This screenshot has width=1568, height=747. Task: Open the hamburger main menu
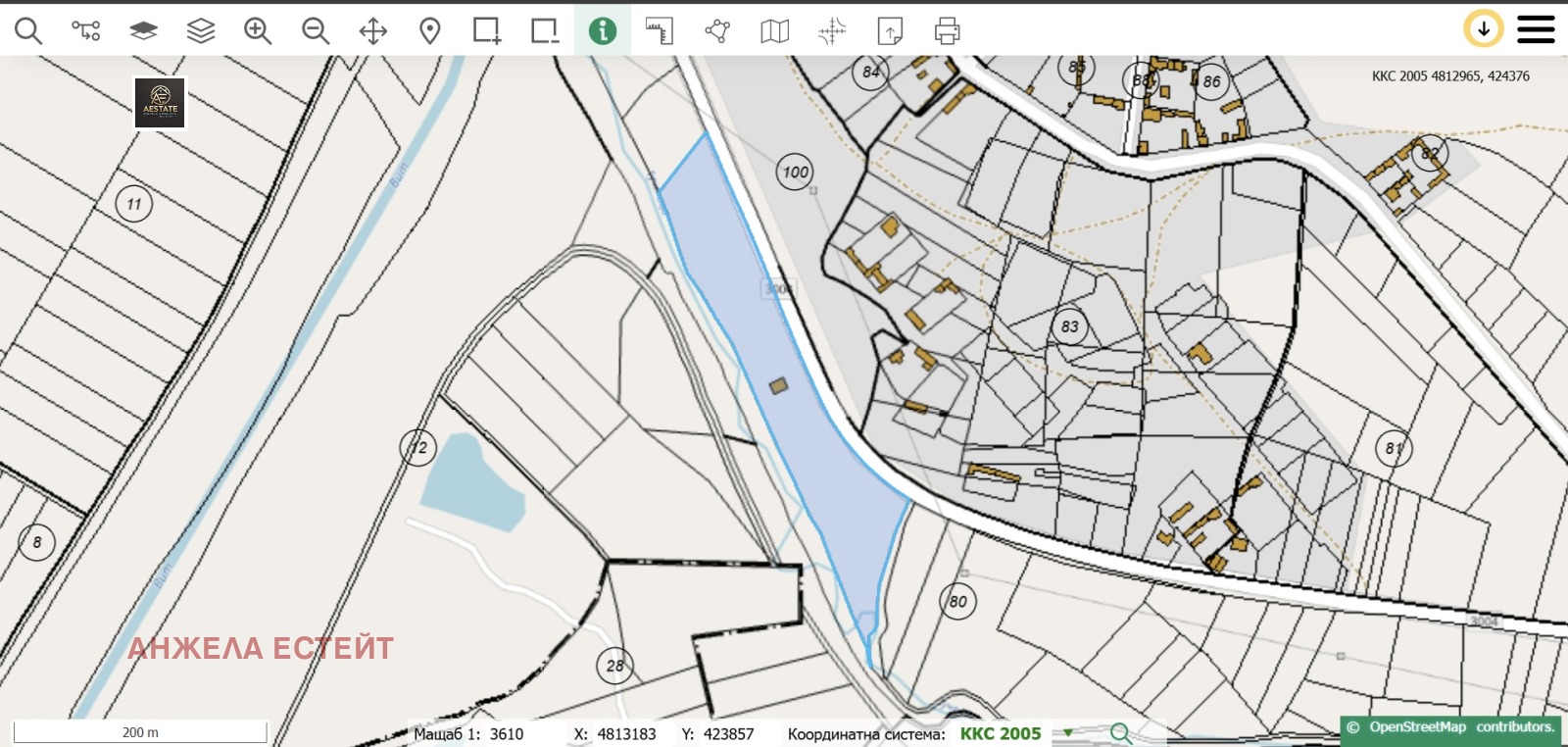pos(1536,29)
